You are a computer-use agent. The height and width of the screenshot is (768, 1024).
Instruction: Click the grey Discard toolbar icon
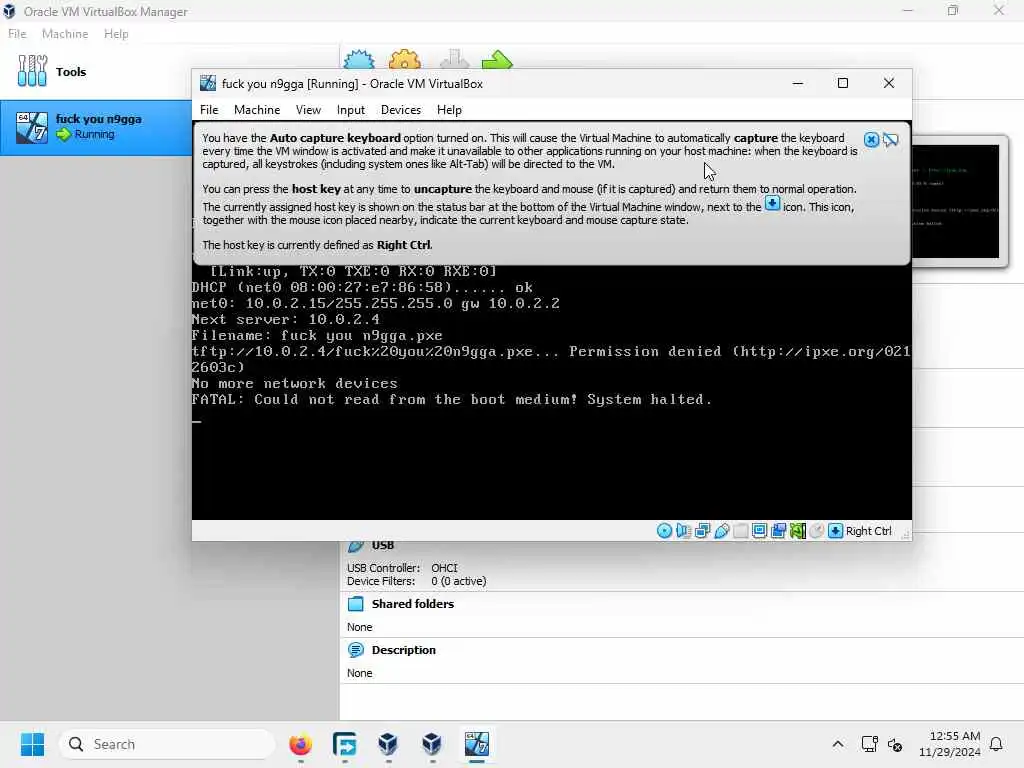(455, 60)
